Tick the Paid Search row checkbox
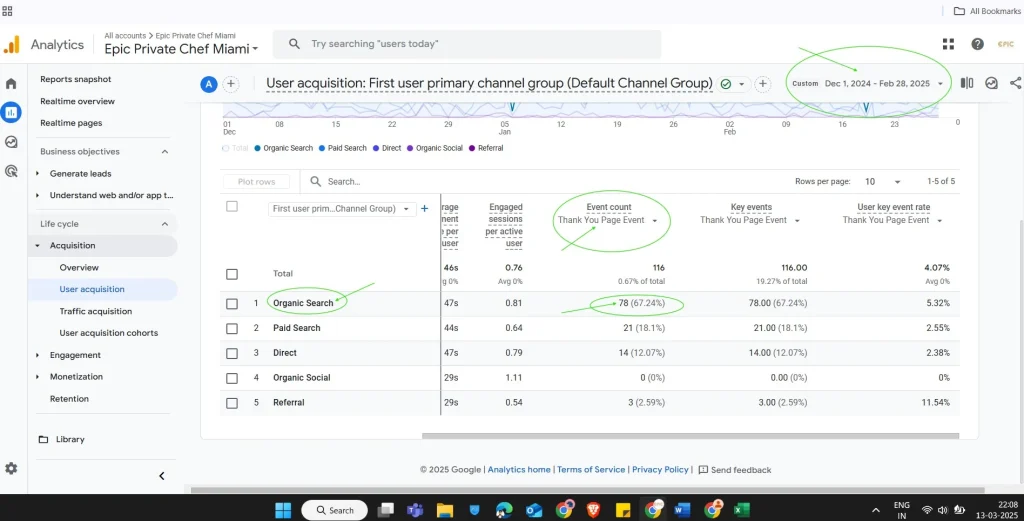Viewport: 1024px width, 521px height. [232, 328]
